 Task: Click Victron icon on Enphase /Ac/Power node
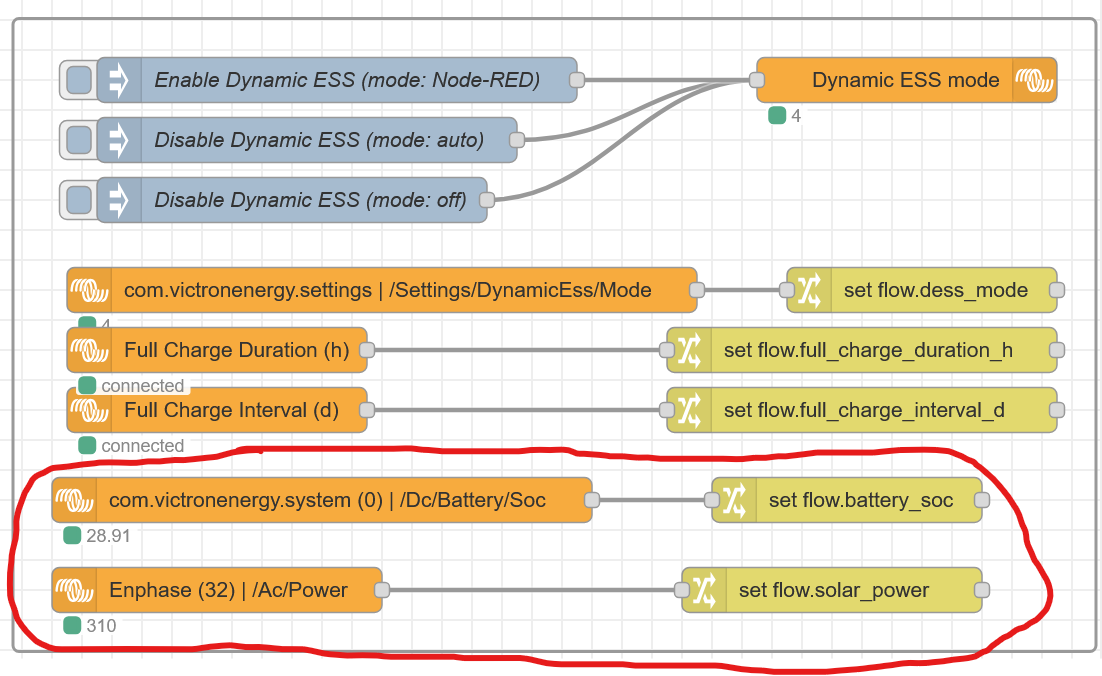click(x=74, y=590)
